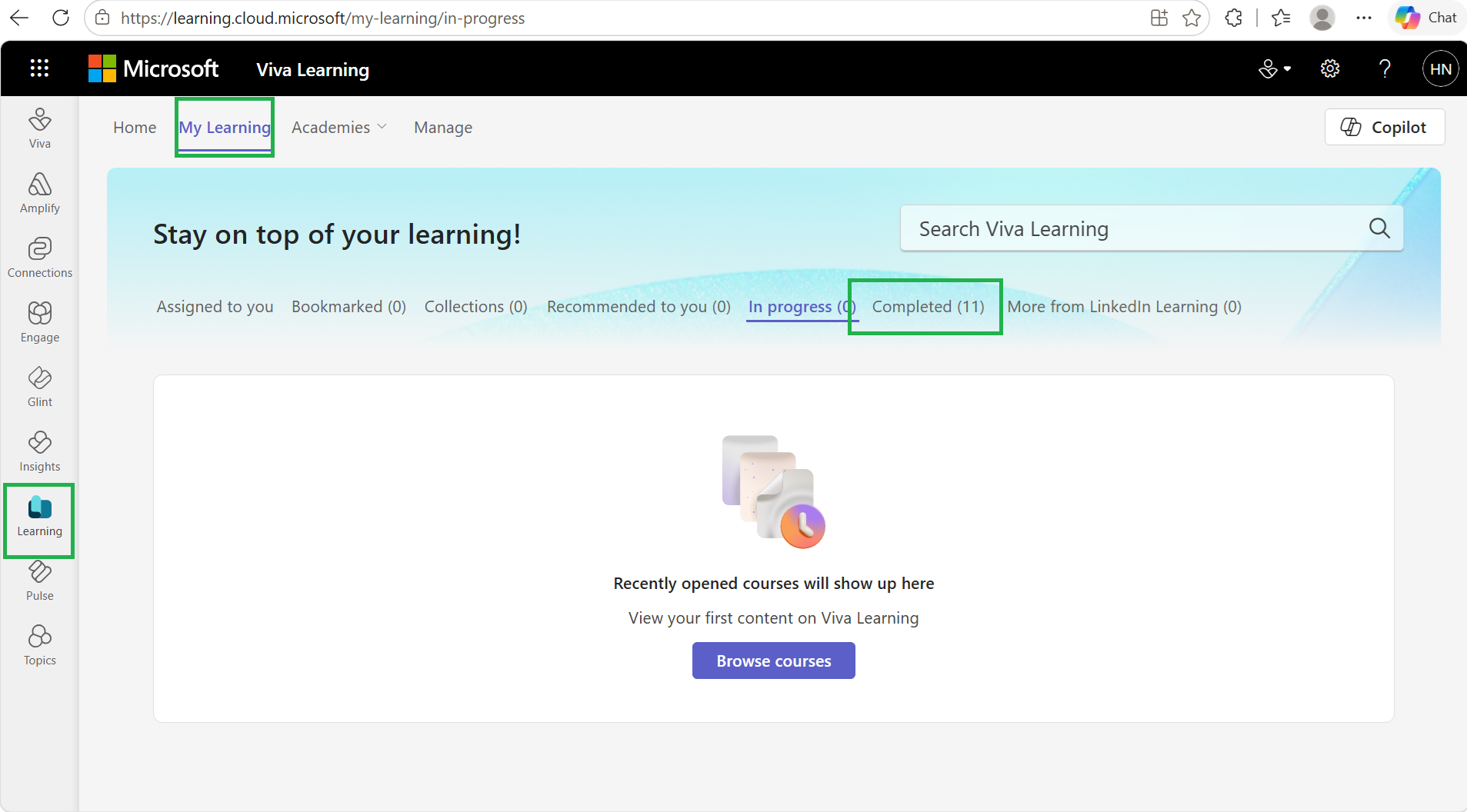Select the My Learning tab
This screenshot has width=1467, height=812.
pyautogui.click(x=225, y=128)
